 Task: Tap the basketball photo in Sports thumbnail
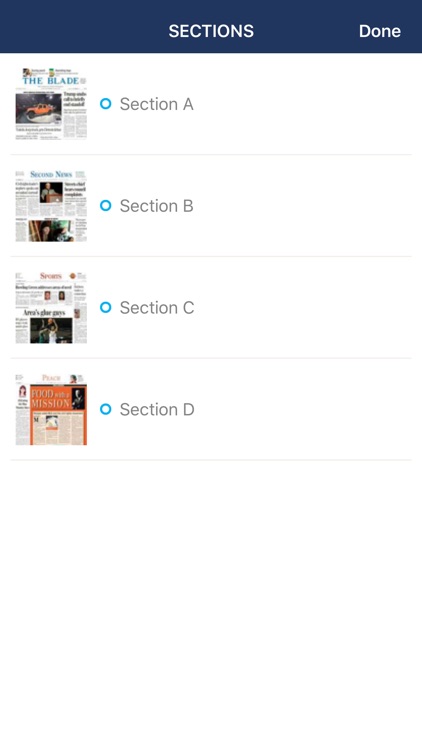(x=51, y=331)
